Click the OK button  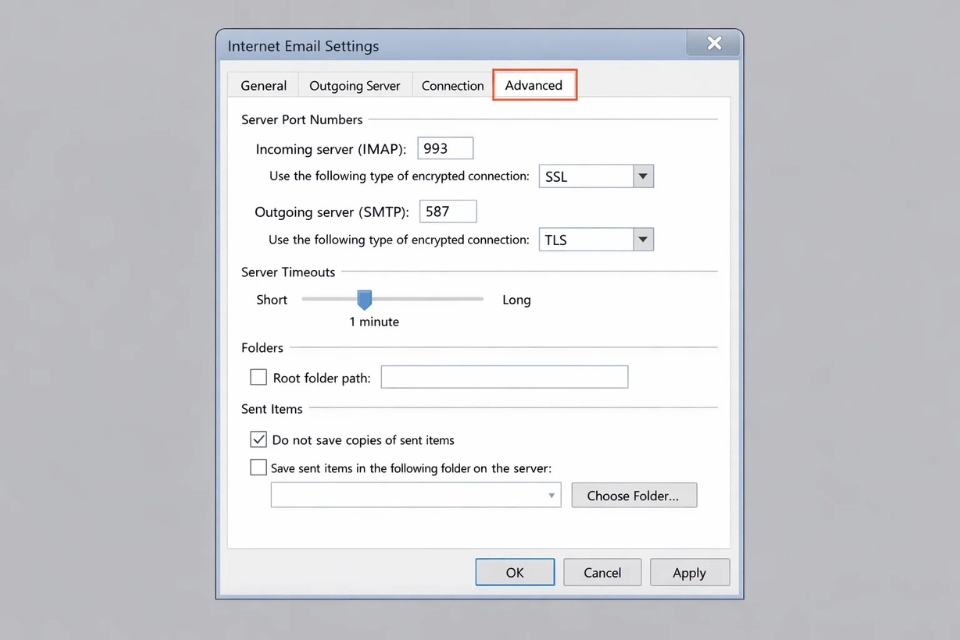[514, 572]
